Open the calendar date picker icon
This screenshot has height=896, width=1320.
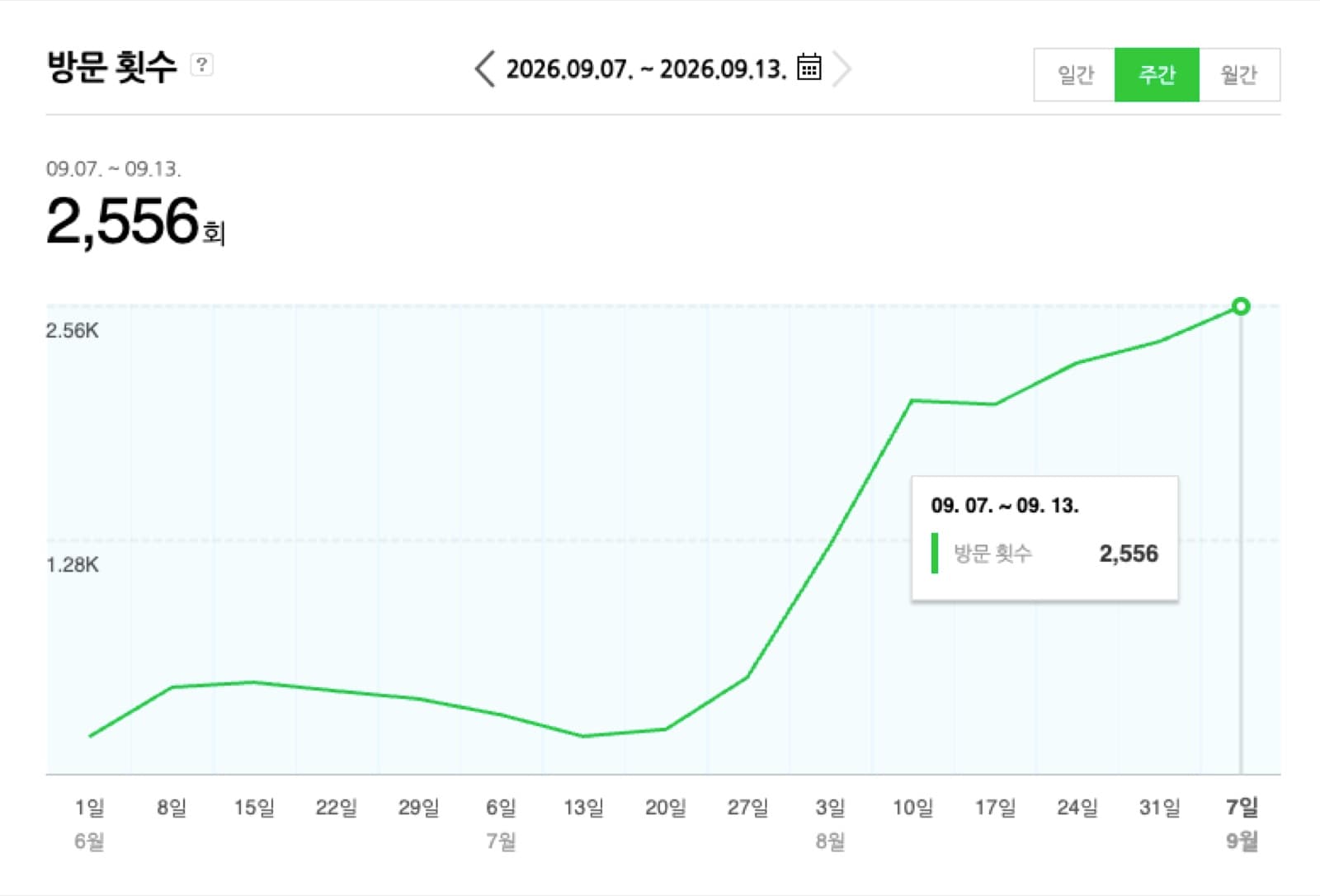pyautogui.click(x=809, y=67)
